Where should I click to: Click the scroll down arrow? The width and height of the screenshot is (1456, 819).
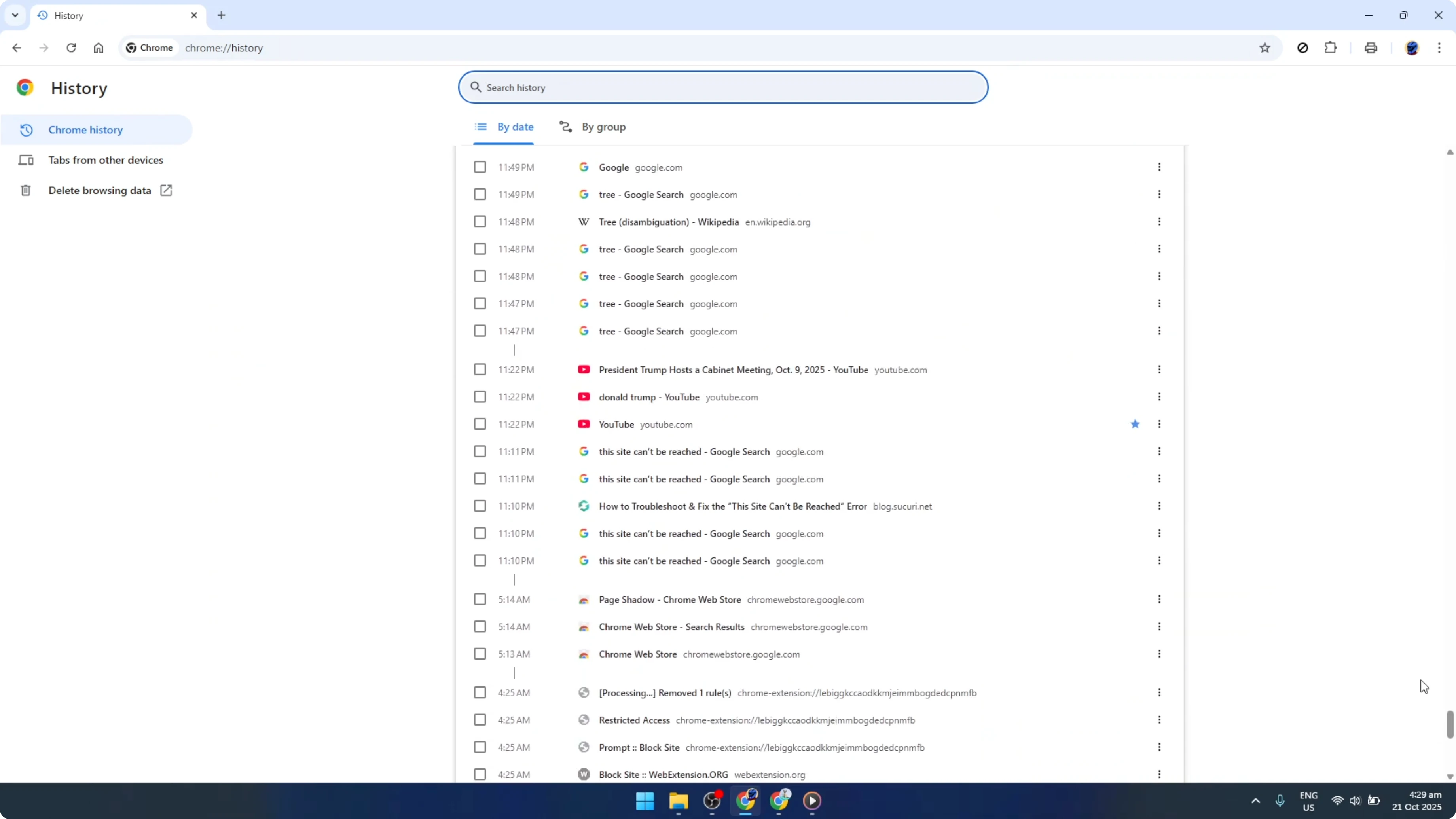pyautogui.click(x=1450, y=777)
